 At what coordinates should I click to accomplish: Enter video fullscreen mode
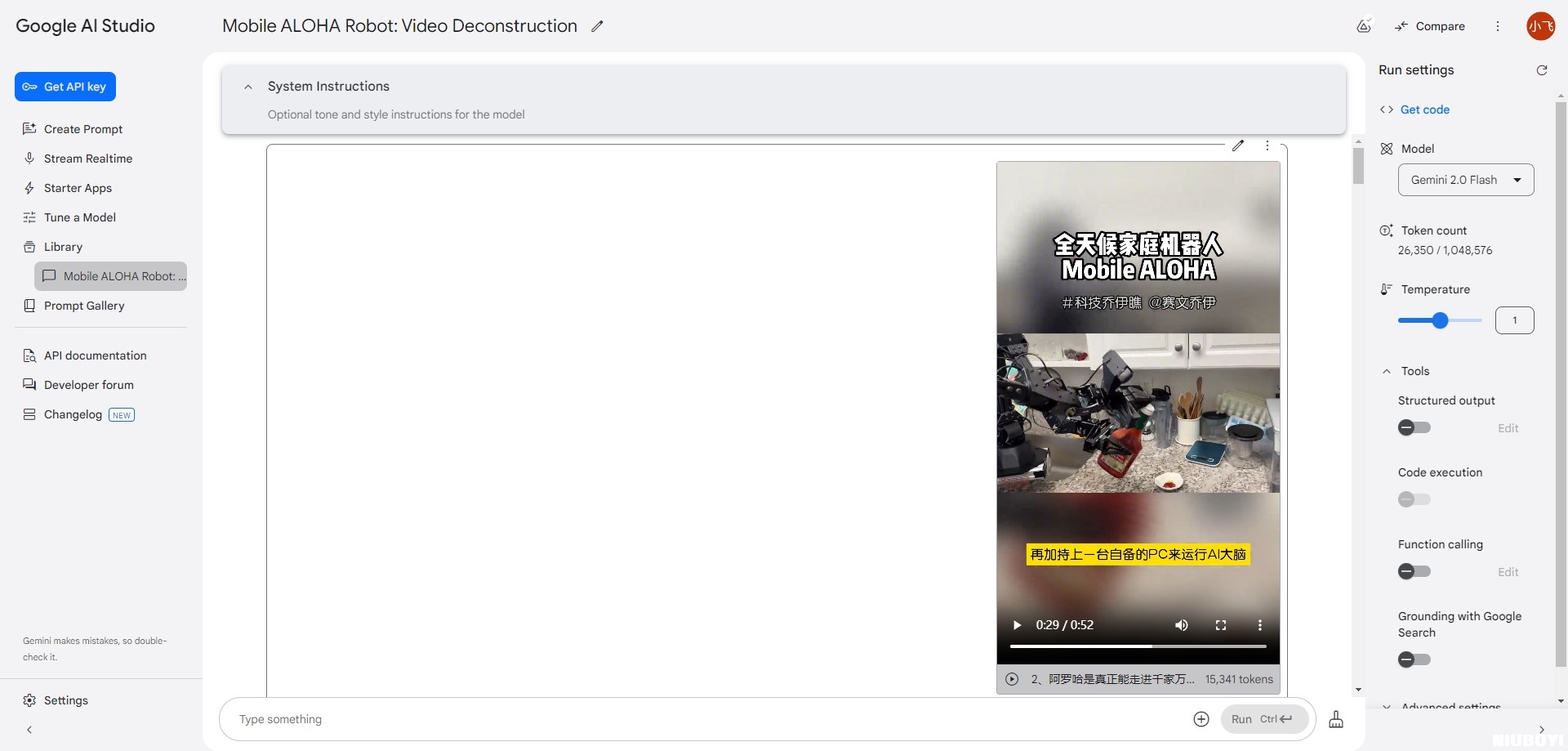(x=1221, y=625)
